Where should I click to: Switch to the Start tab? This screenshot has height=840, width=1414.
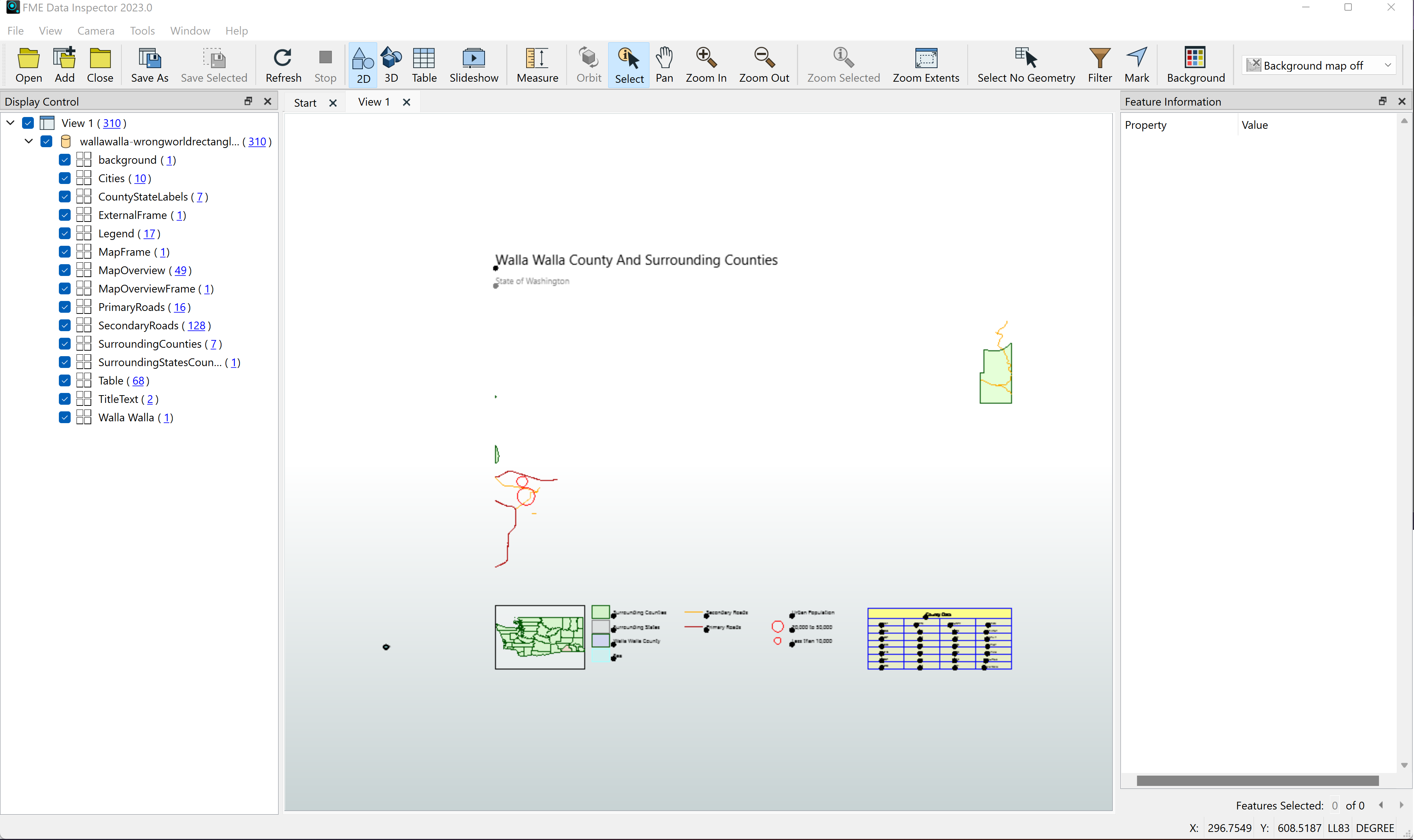click(305, 102)
